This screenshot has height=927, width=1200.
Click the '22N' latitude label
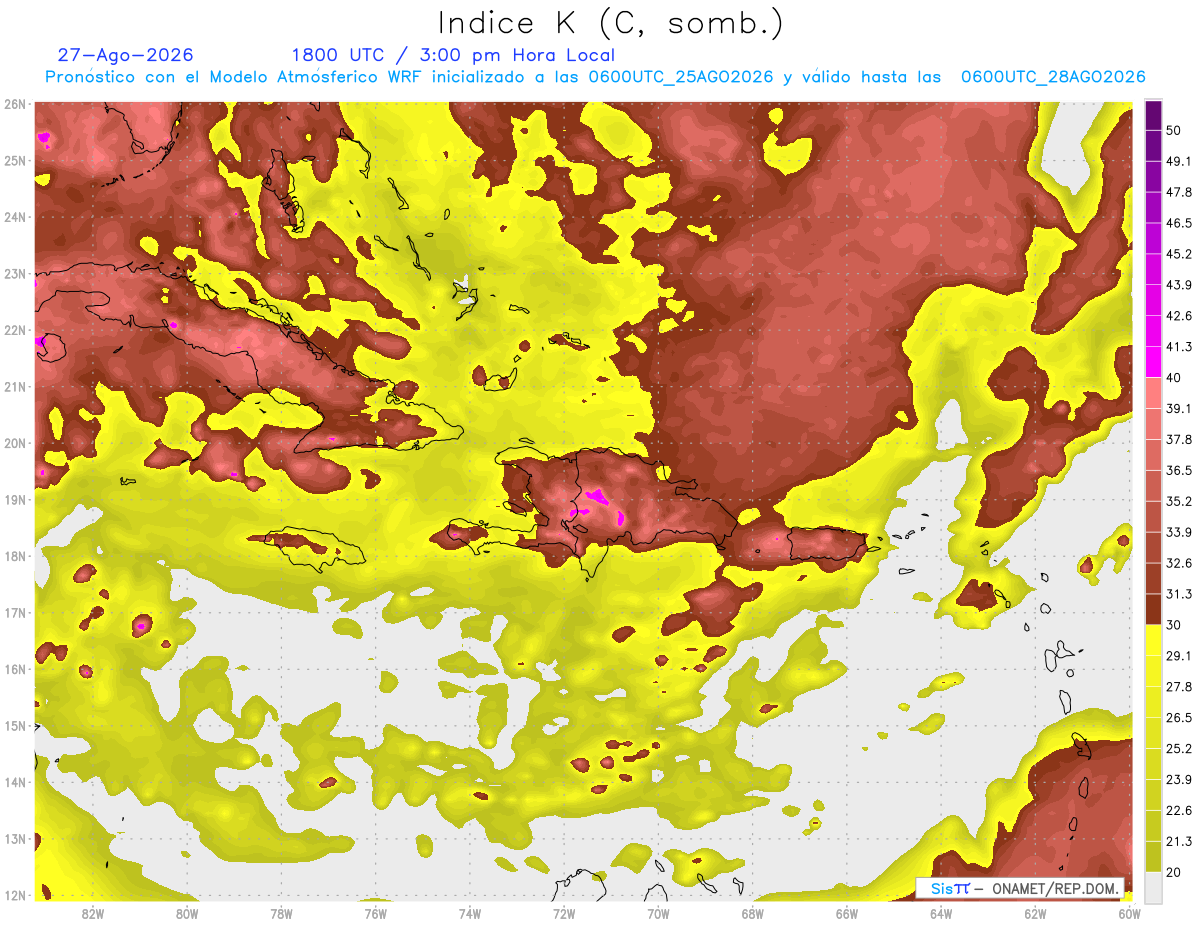point(15,330)
